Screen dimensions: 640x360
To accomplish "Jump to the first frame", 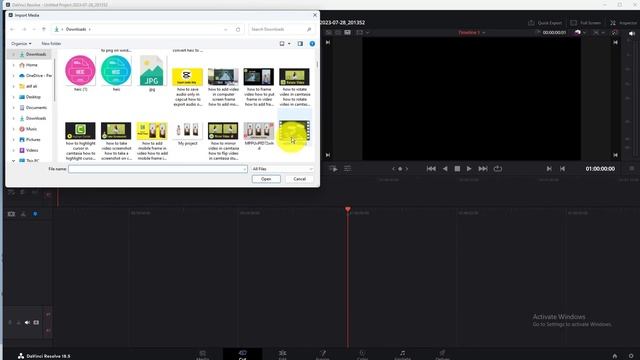I will click(x=431, y=169).
